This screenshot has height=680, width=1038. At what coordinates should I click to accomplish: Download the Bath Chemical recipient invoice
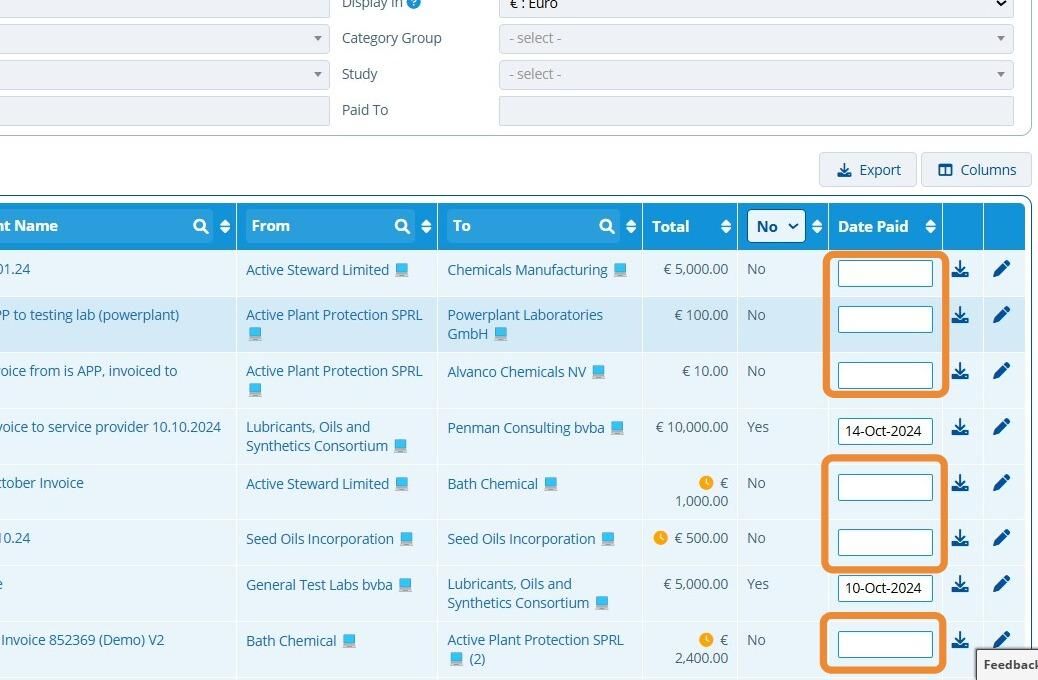[960, 483]
